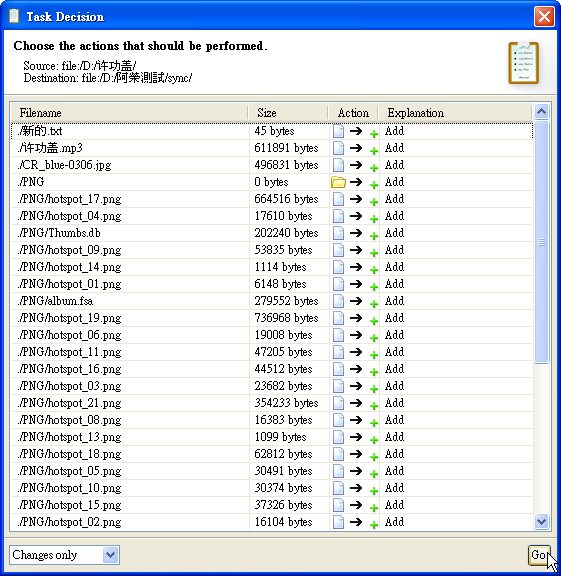Sort by the Size column header
This screenshot has width=561, height=576.
coord(288,113)
